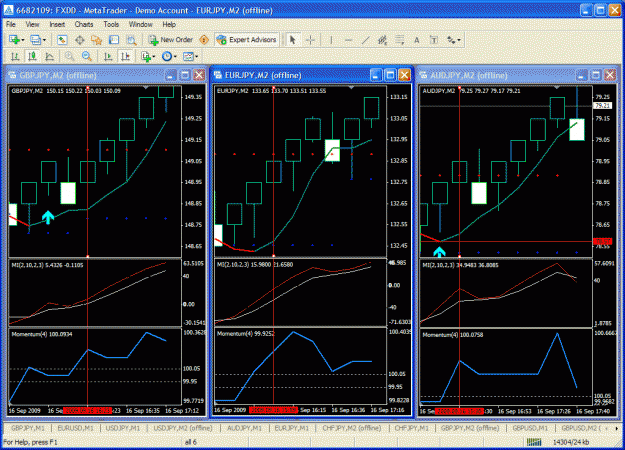This screenshot has width=625, height=450.
Task: Toggle Auto Scroll chart icon
Action: 108,57
